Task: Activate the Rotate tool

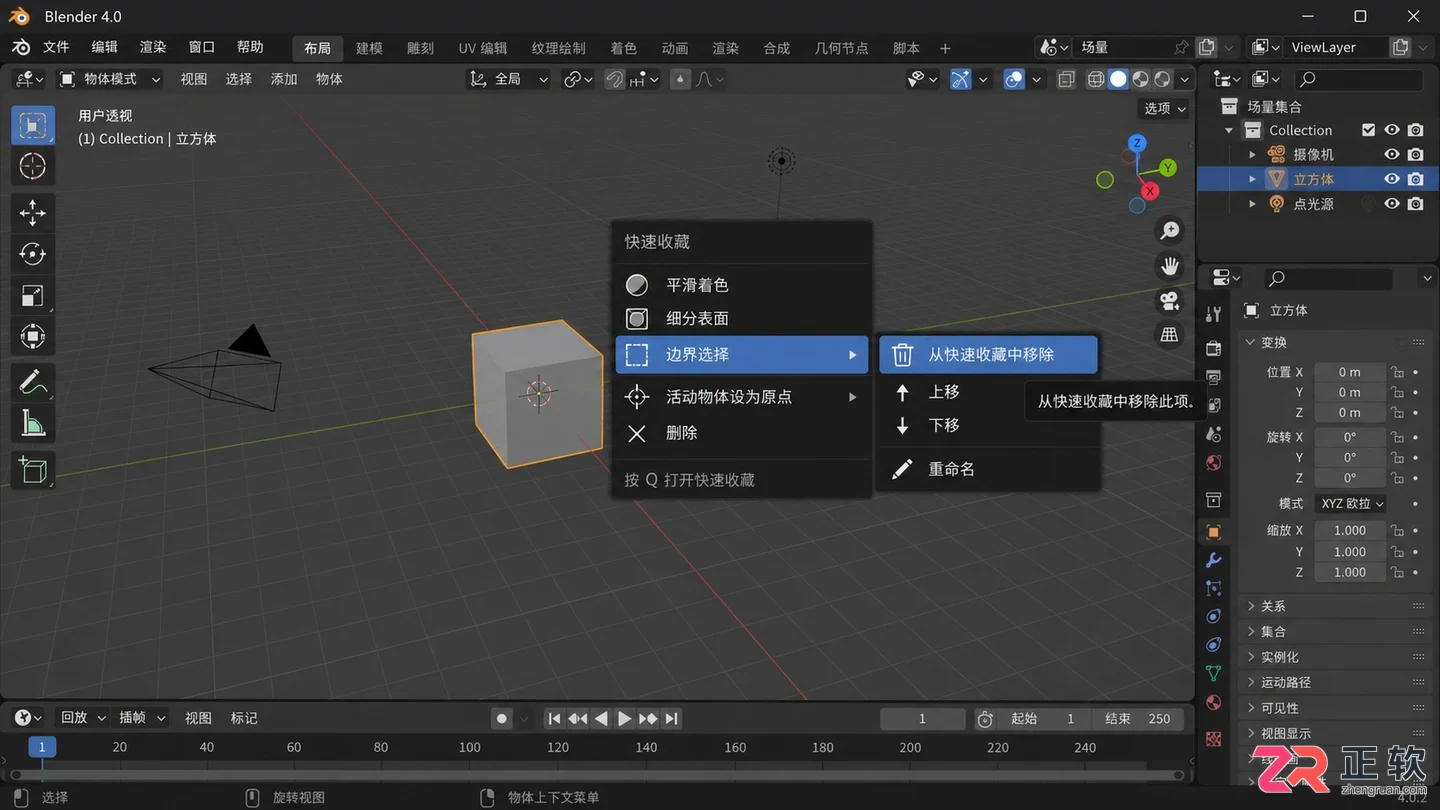Action: click(33, 254)
